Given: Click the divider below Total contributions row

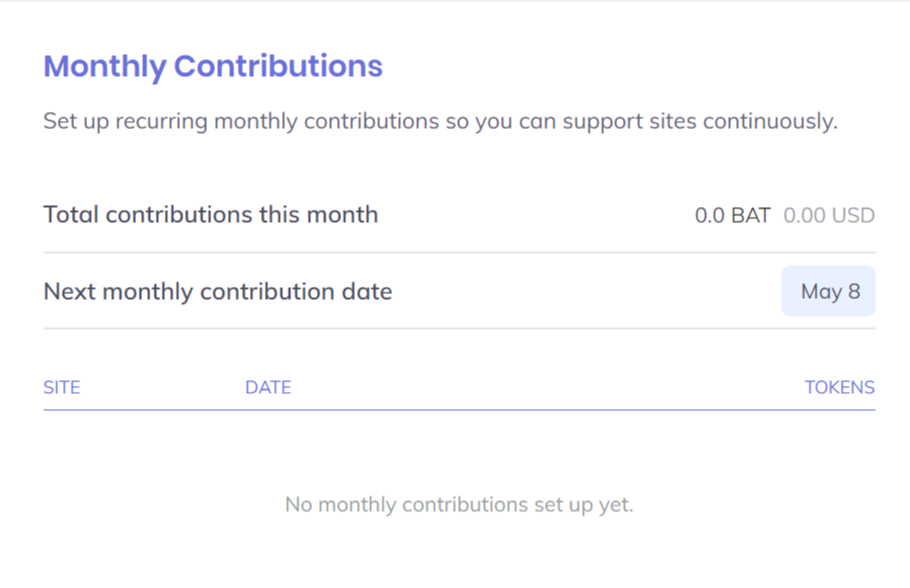Looking at the screenshot, I should 459,252.
